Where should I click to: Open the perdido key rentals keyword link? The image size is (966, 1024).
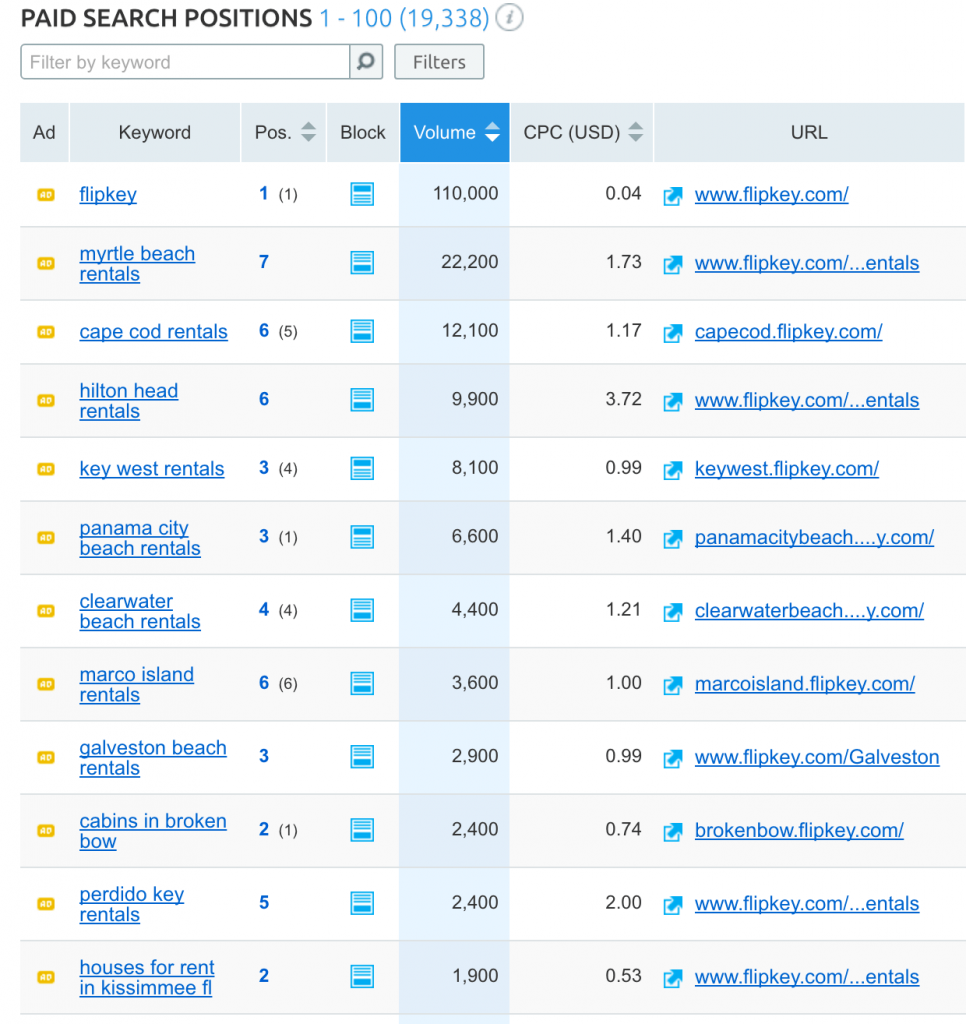coord(131,903)
